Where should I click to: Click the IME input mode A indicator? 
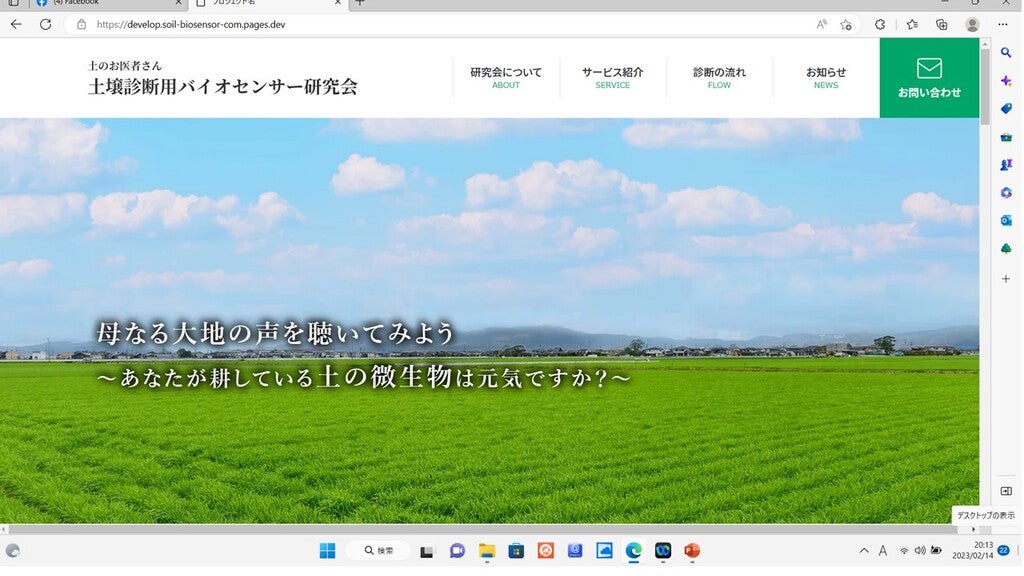pos(883,551)
